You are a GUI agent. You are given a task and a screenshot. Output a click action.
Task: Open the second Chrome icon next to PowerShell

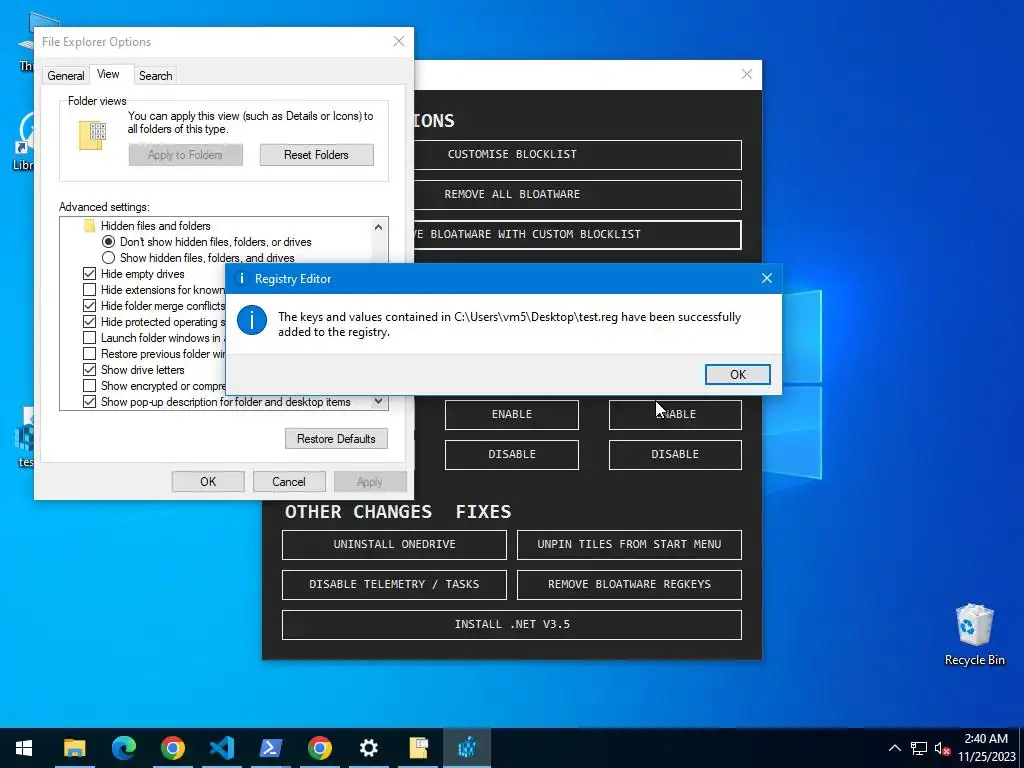319,748
